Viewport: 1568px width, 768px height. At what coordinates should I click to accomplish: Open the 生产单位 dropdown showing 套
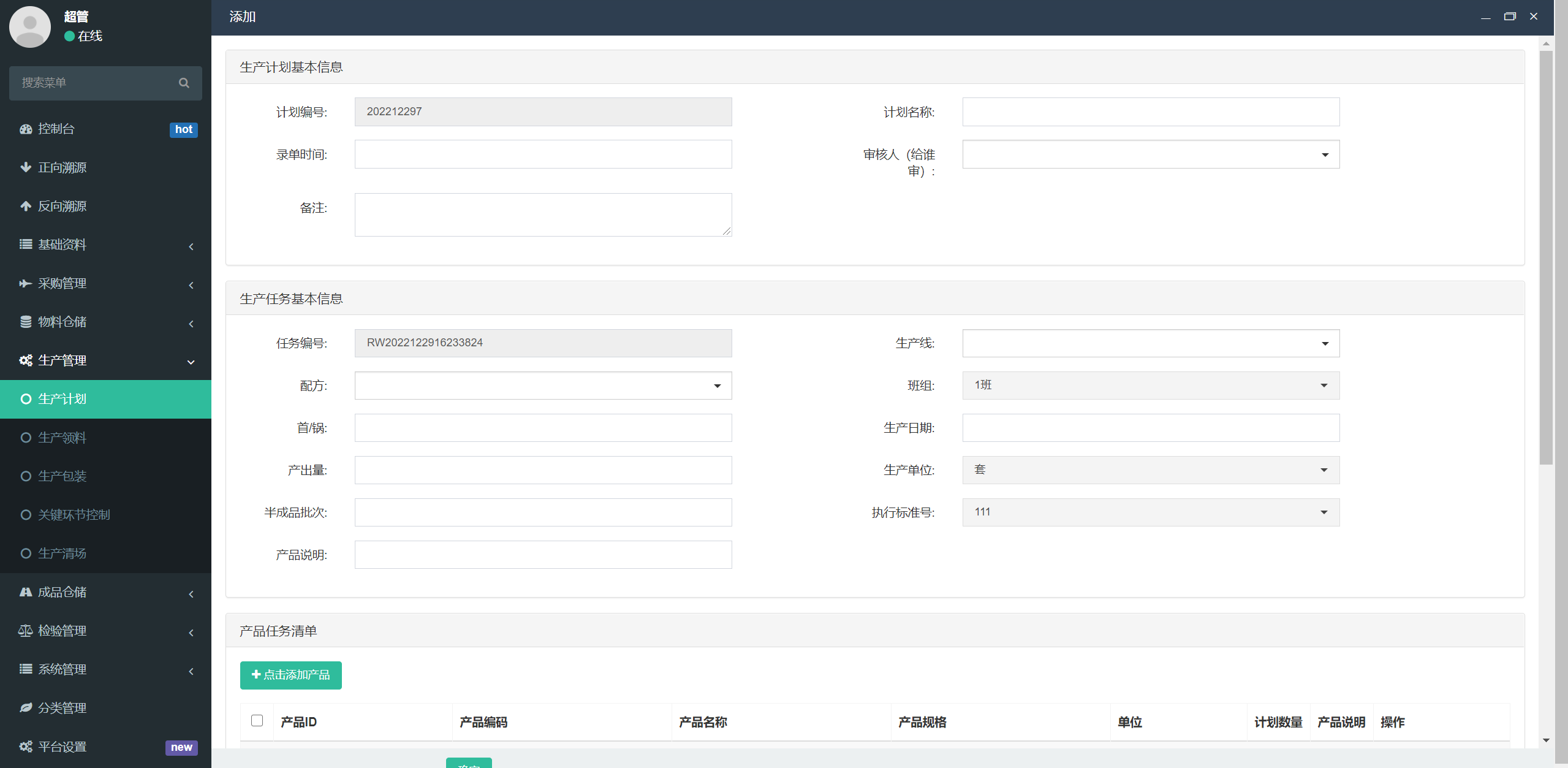pyautogui.click(x=1151, y=470)
